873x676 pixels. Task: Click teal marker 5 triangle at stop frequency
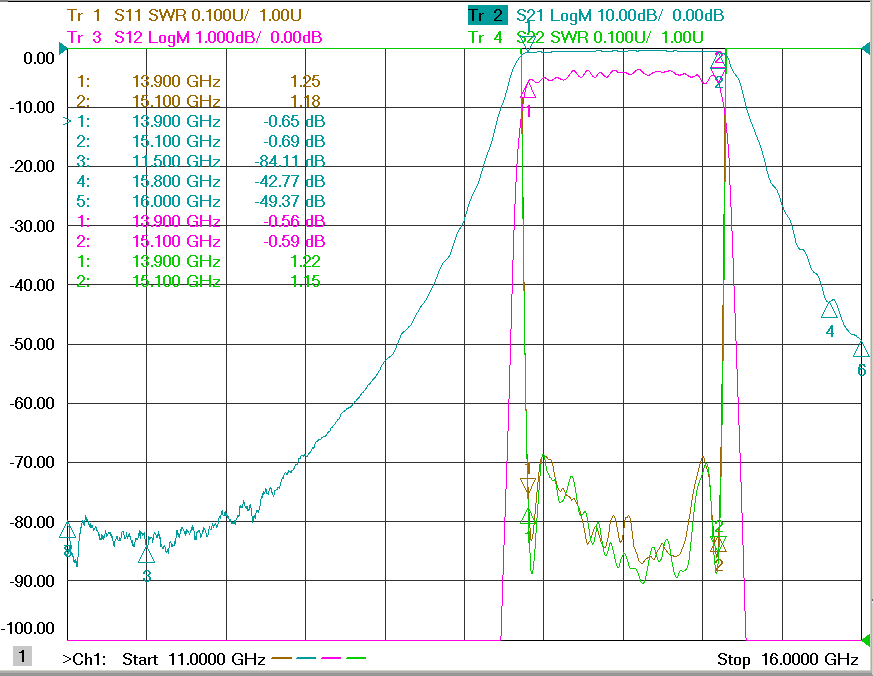pos(861,350)
